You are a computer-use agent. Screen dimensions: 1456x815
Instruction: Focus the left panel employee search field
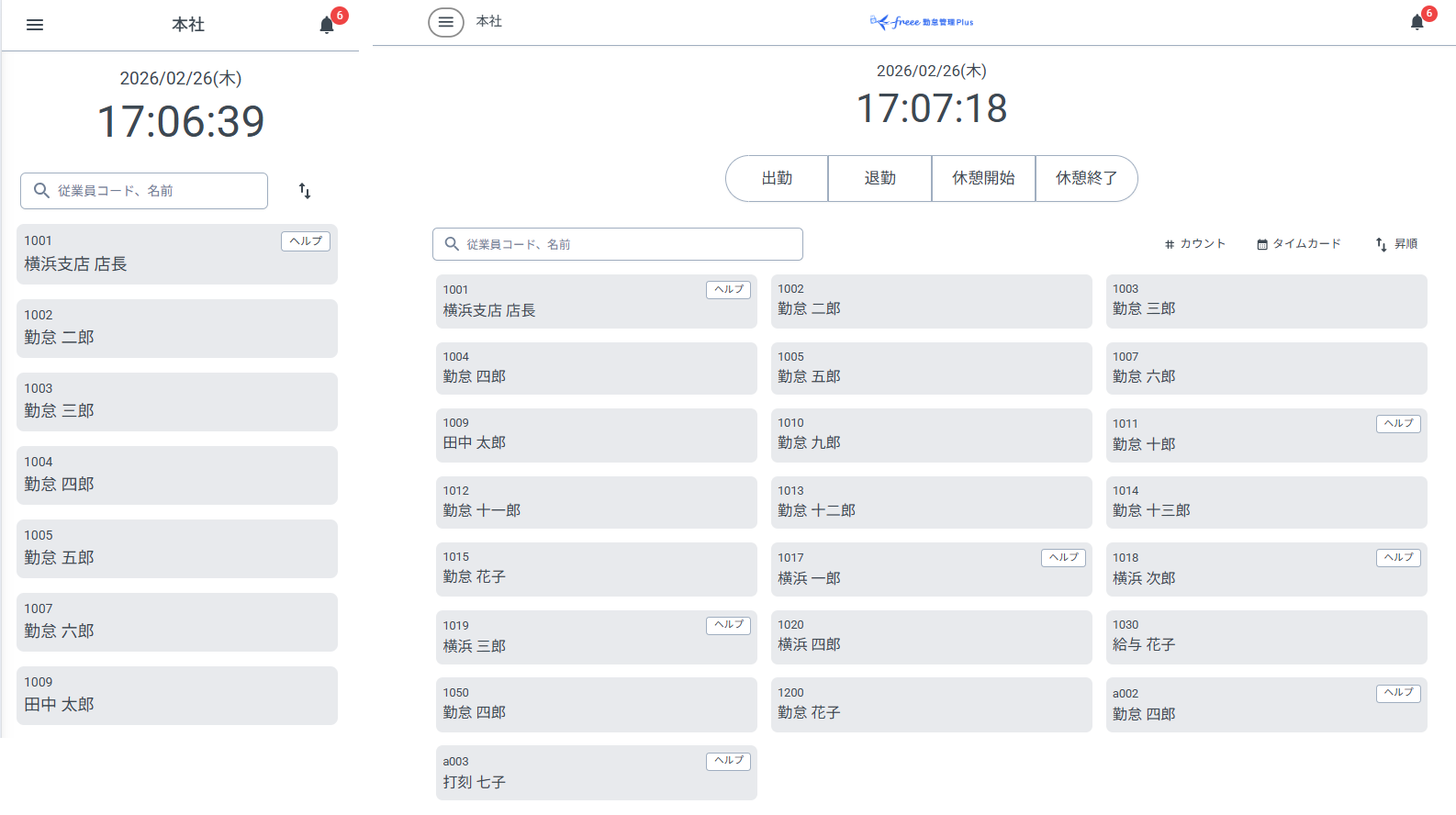click(x=144, y=191)
